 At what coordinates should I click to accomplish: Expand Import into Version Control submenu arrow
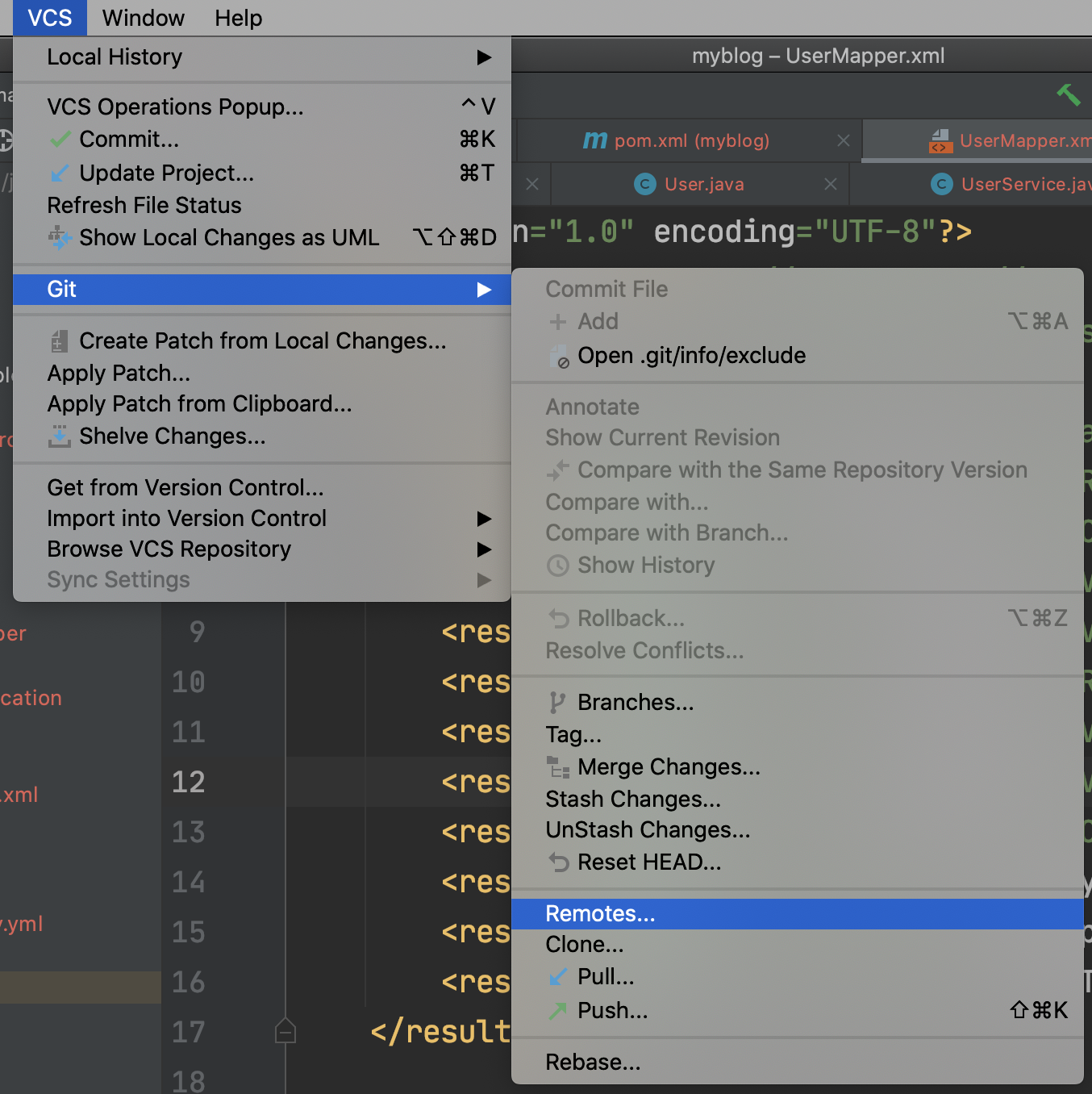[x=484, y=519]
